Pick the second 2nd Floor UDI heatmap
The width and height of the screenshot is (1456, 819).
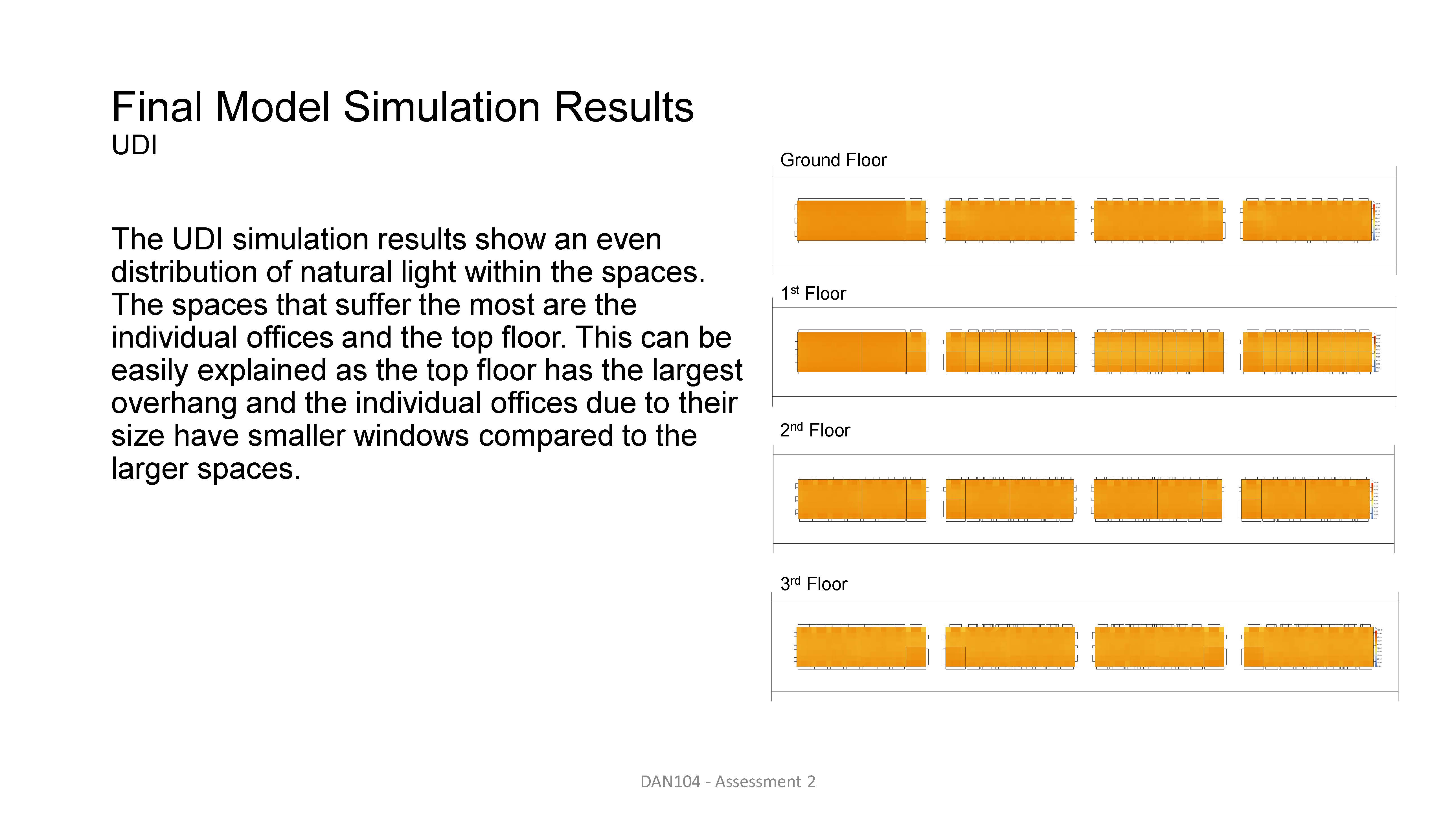point(1010,499)
